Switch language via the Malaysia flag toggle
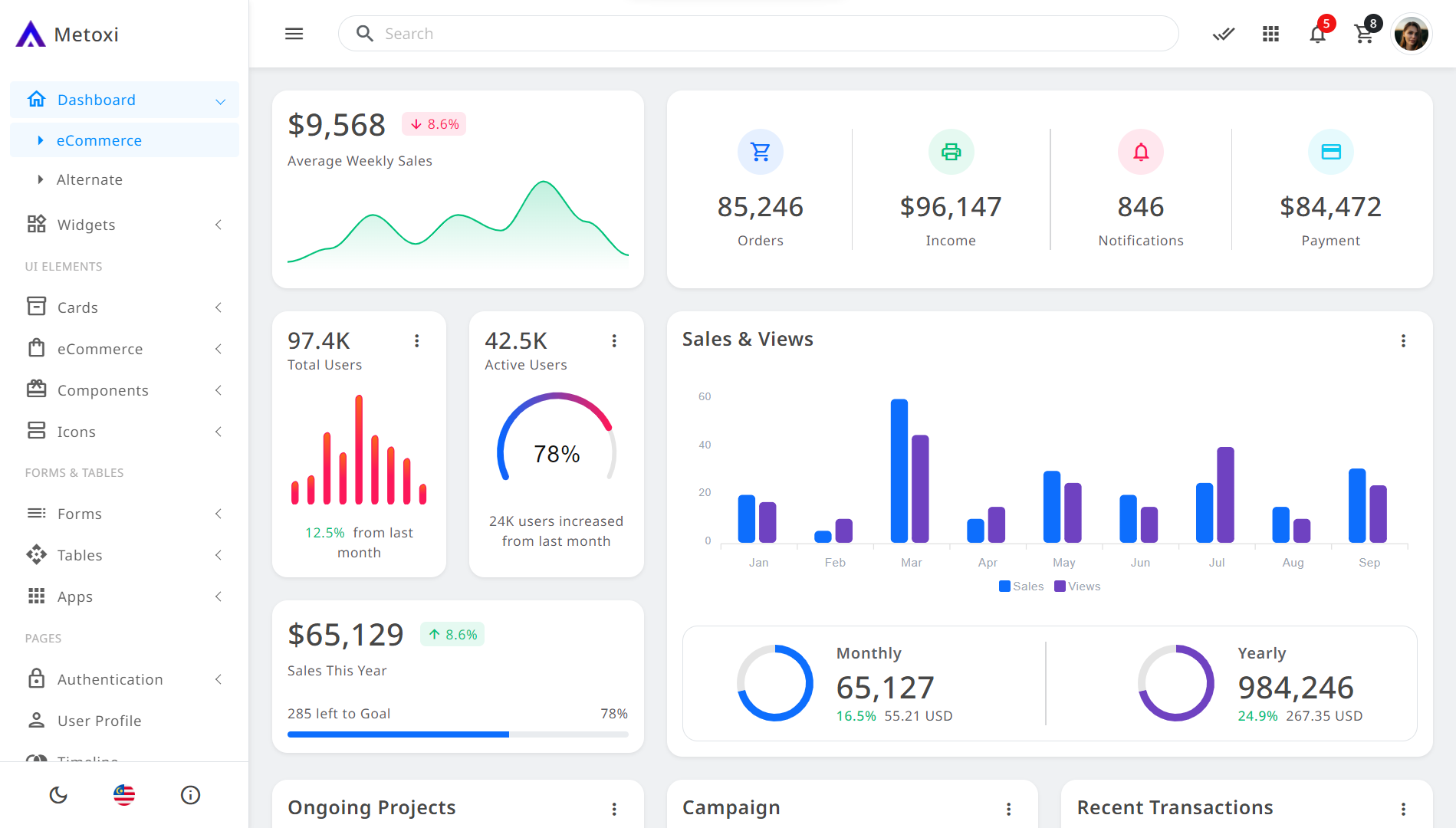 pos(123,795)
